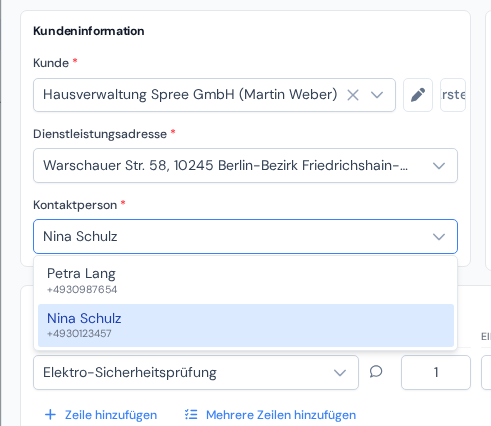Open the Kunde dropdown chevron

point(377,95)
